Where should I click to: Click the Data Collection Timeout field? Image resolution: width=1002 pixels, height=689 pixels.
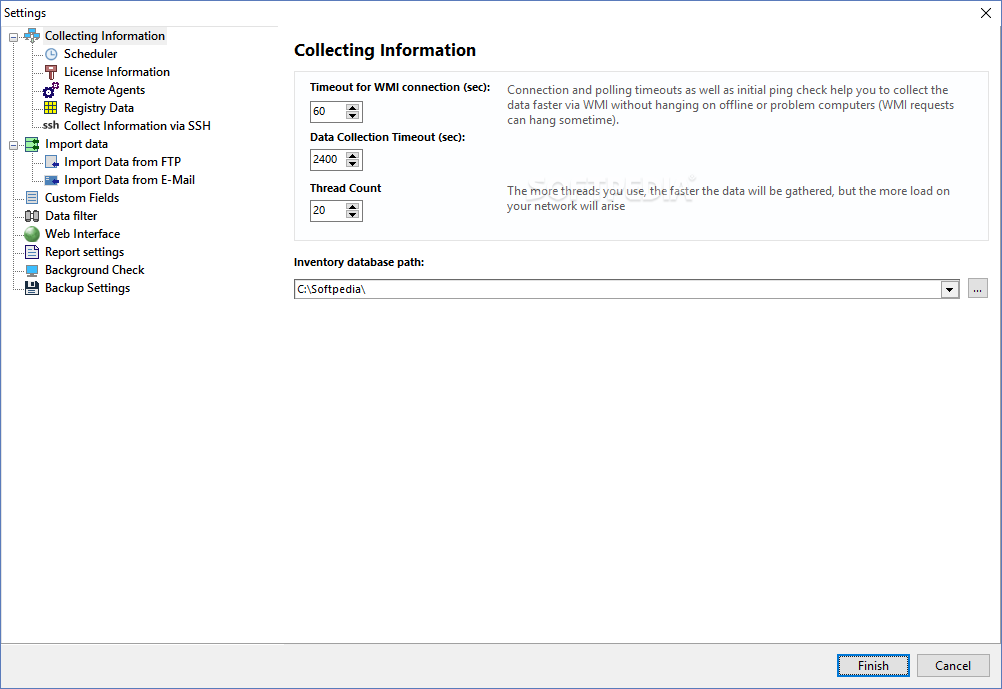(x=328, y=160)
